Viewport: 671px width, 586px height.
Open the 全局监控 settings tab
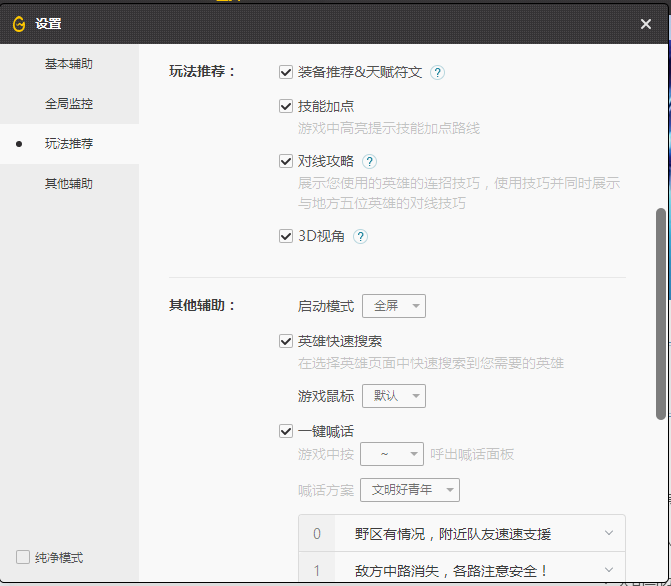click(x=69, y=104)
